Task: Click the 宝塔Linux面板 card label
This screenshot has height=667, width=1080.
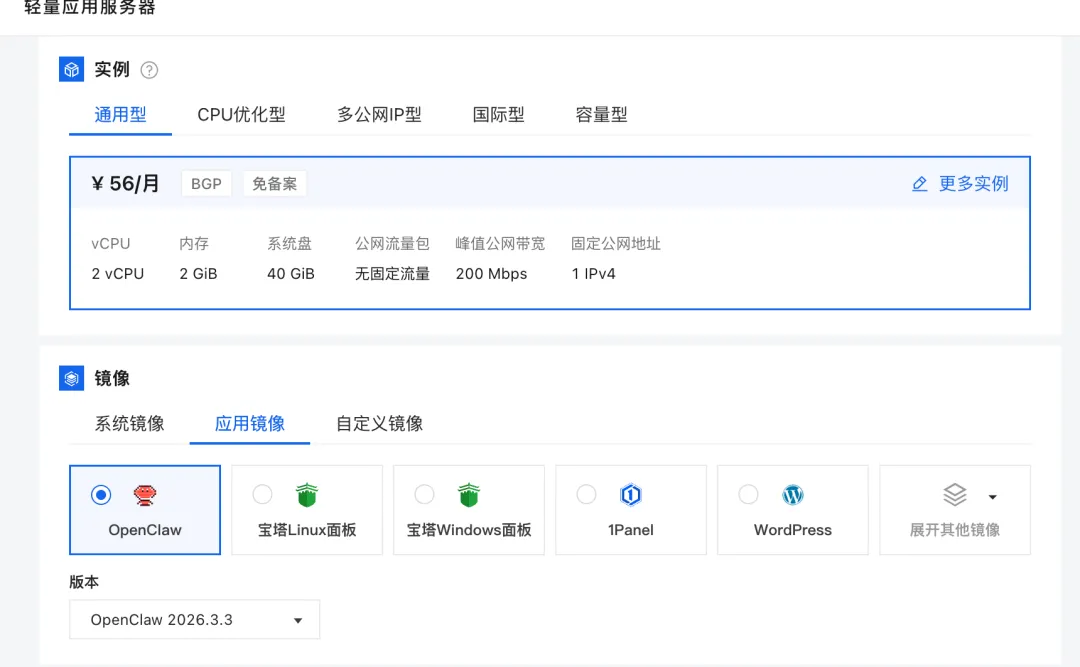Action: tap(307, 530)
